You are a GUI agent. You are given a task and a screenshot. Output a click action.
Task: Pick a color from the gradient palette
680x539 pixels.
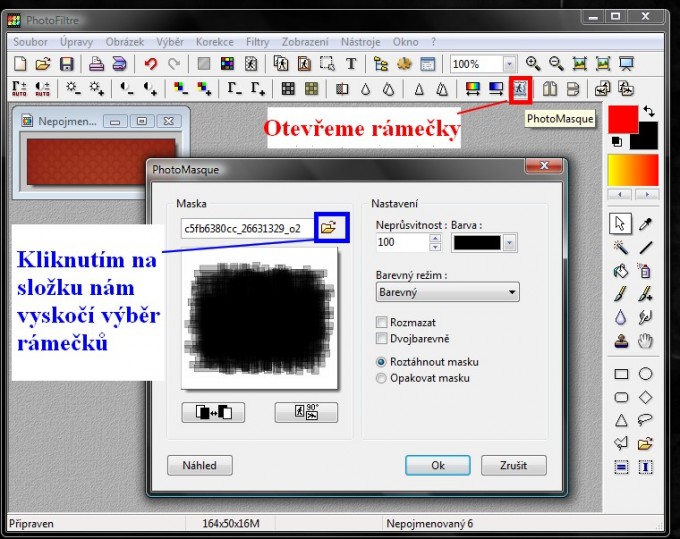click(x=633, y=170)
